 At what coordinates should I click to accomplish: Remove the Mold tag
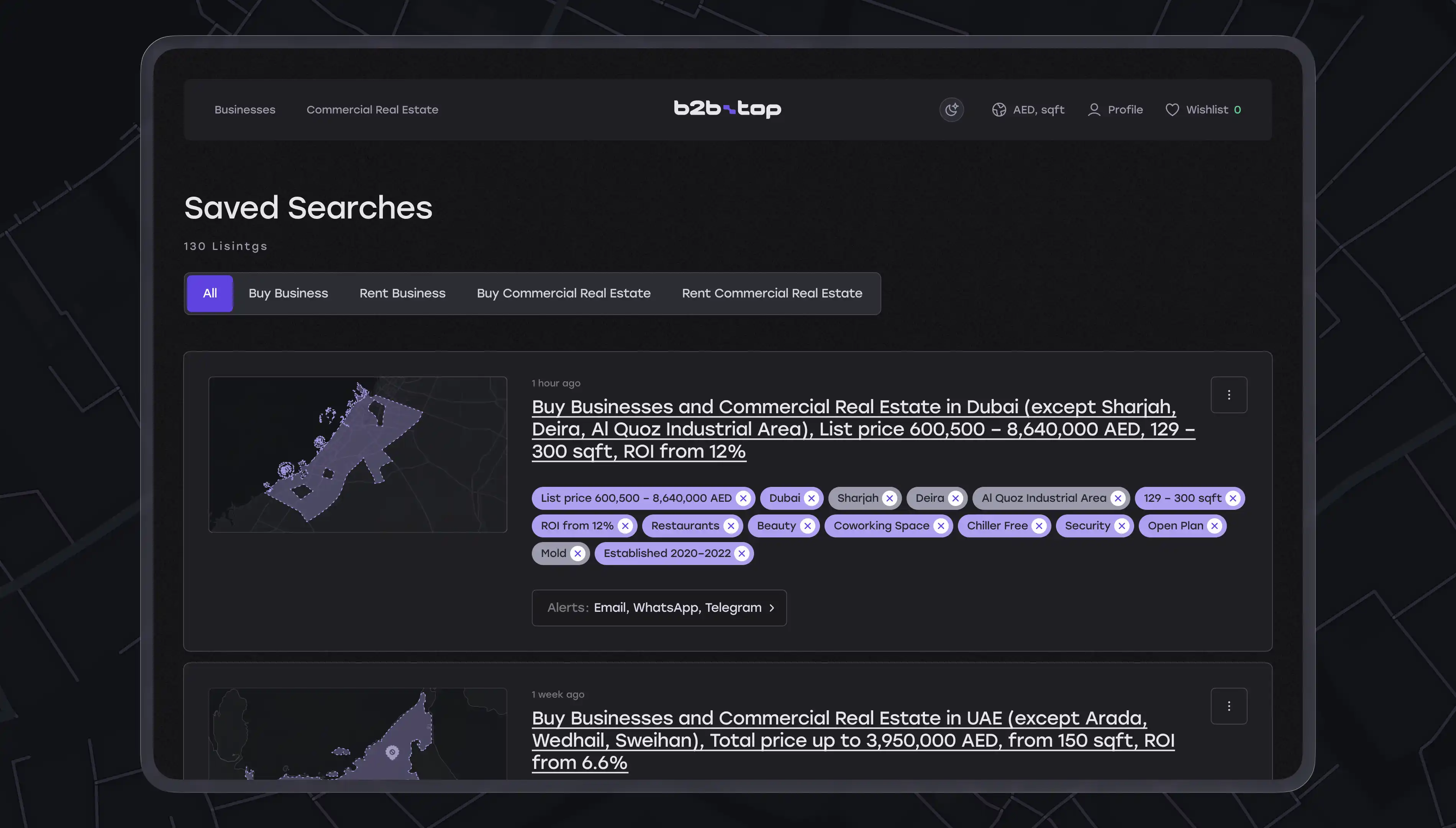[x=577, y=553]
